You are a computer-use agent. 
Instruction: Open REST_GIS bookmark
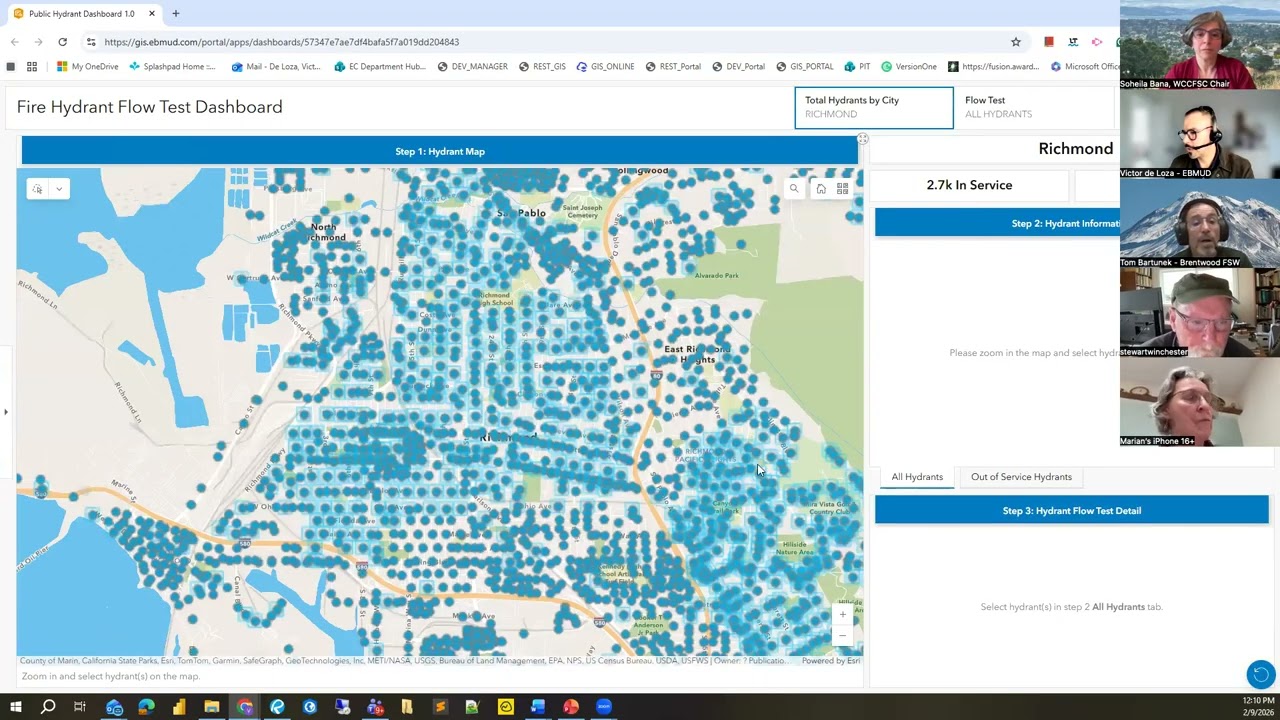542,67
